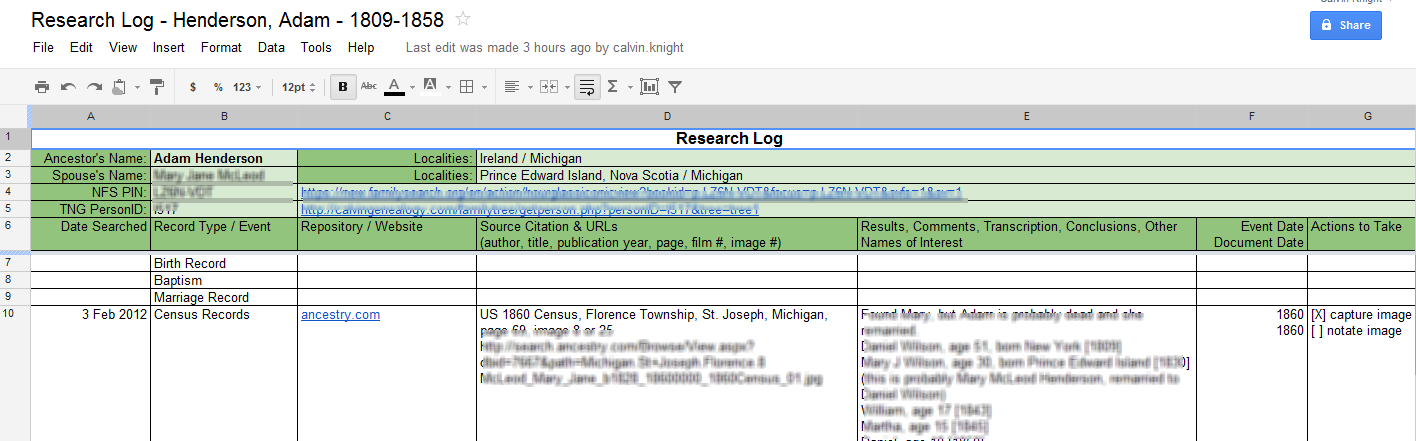This screenshot has height=441, width=1416.
Task: Expand the borders dropdown arrow
Action: (x=484, y=87)
